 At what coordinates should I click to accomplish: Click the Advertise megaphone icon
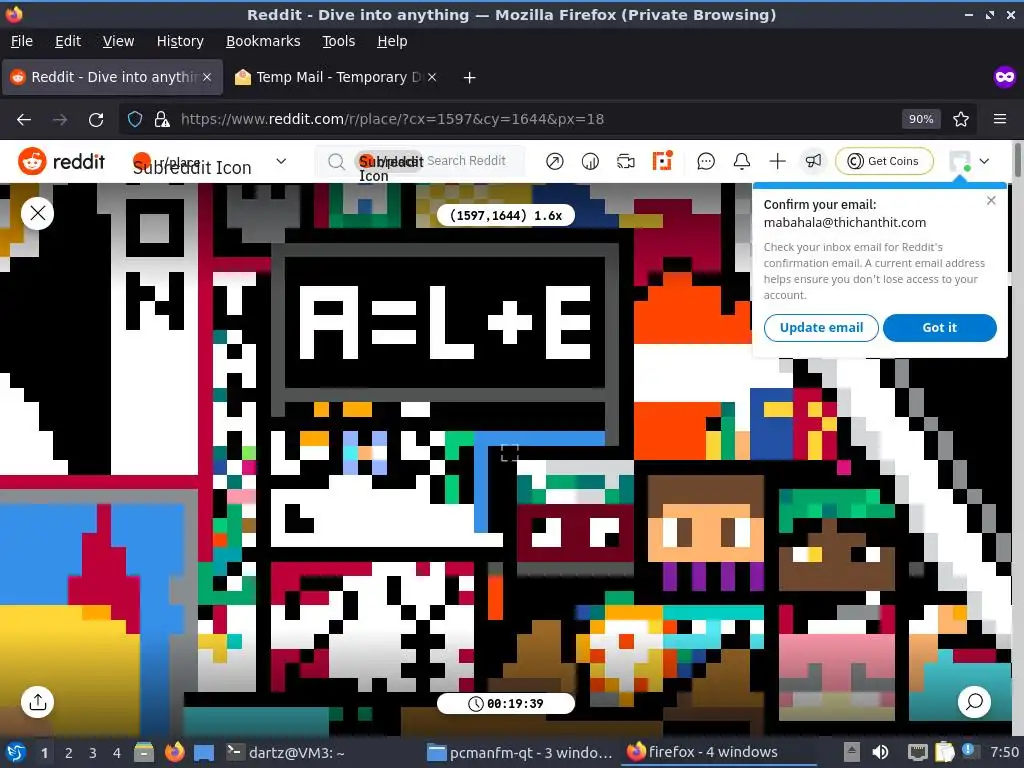pos(813,161)
